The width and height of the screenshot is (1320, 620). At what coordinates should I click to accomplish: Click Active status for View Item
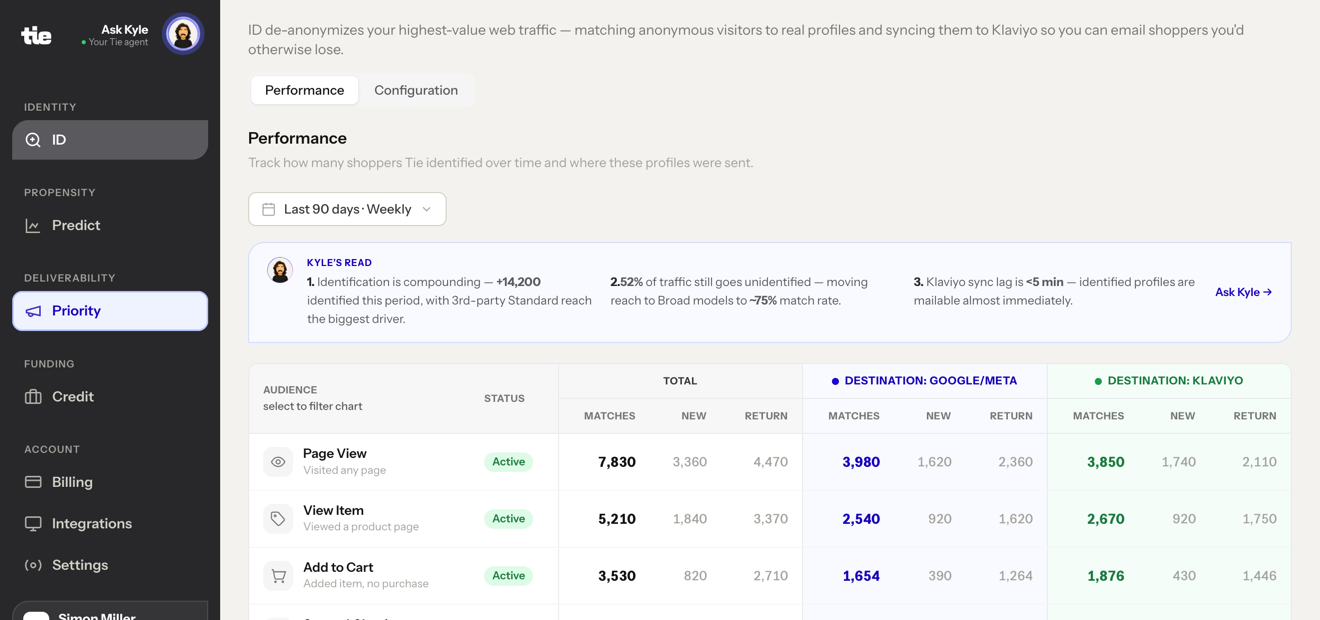pos(508,519)
